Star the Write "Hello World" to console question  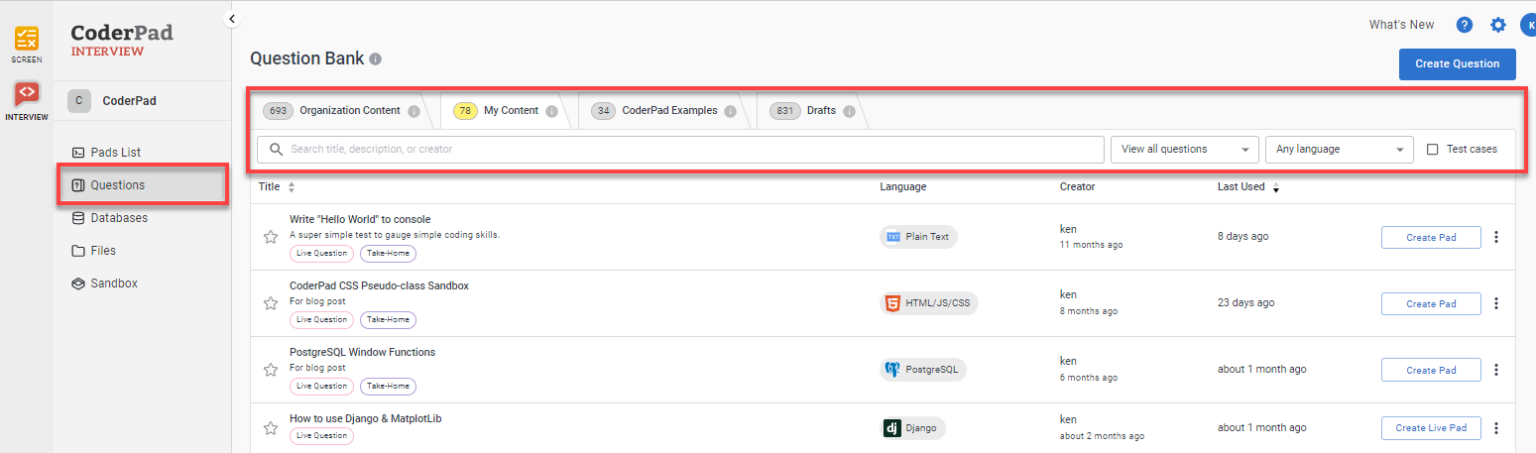(270, 237)
